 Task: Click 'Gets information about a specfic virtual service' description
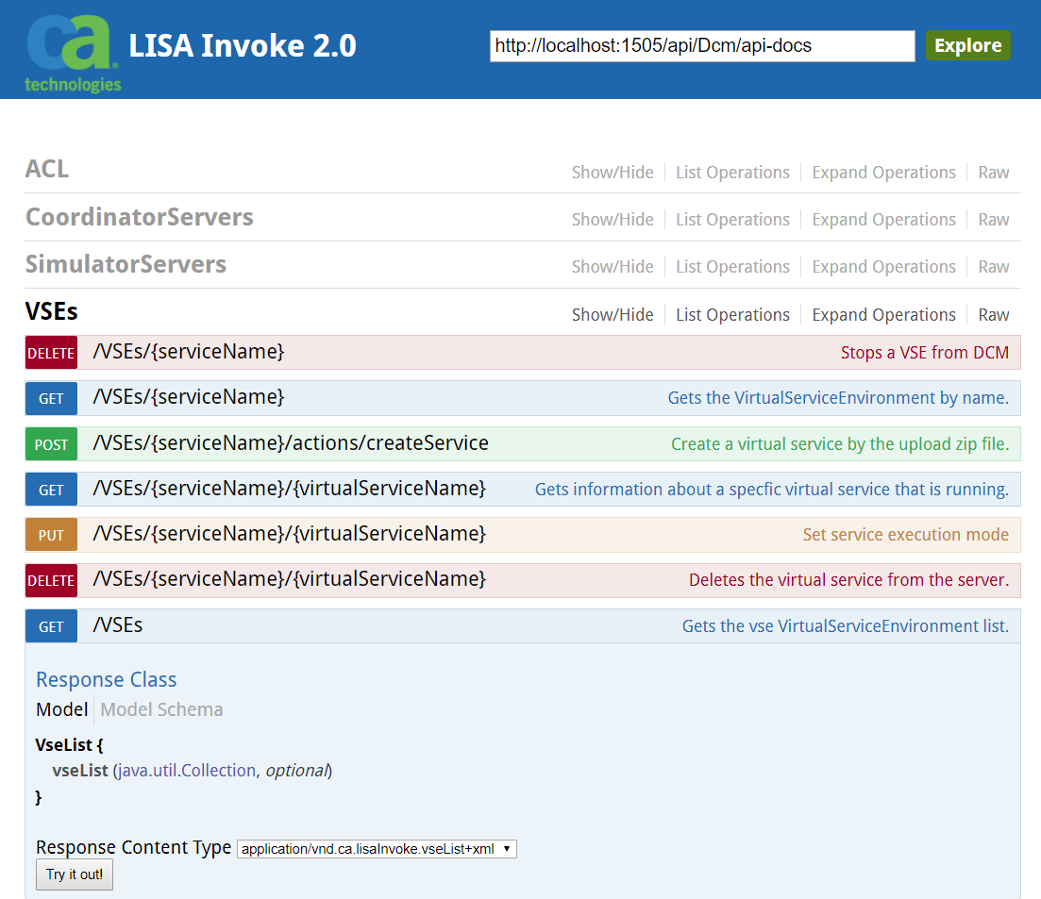(x=771, y=489)
